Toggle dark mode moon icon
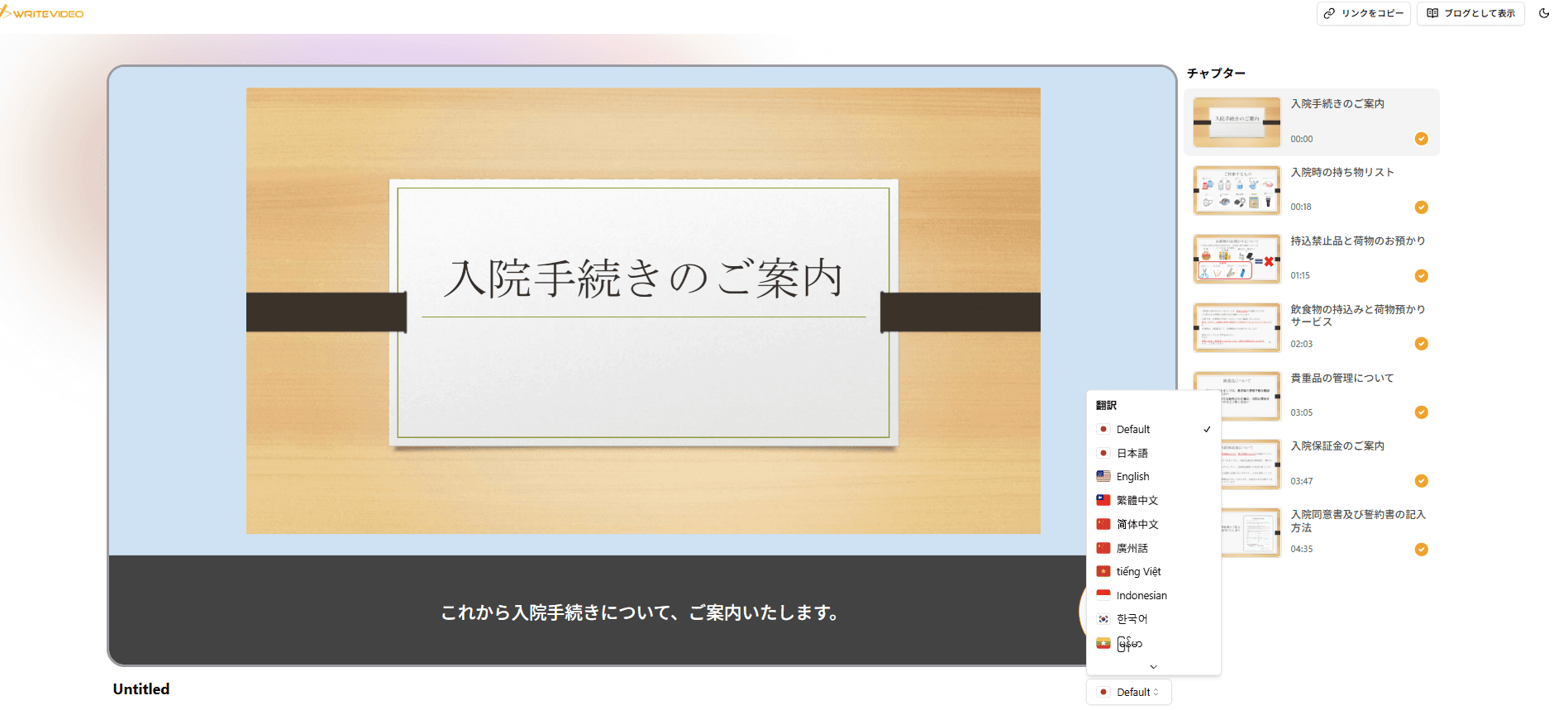Viewport: 1568px width, 710px height. 1543,13
